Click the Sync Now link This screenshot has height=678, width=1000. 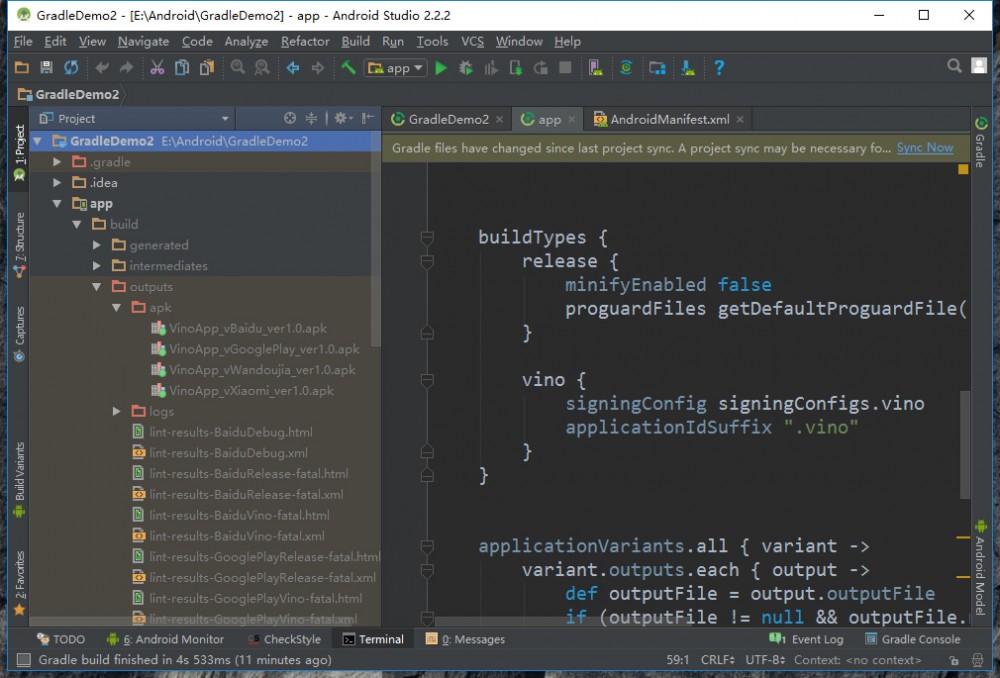pos(924,147)
